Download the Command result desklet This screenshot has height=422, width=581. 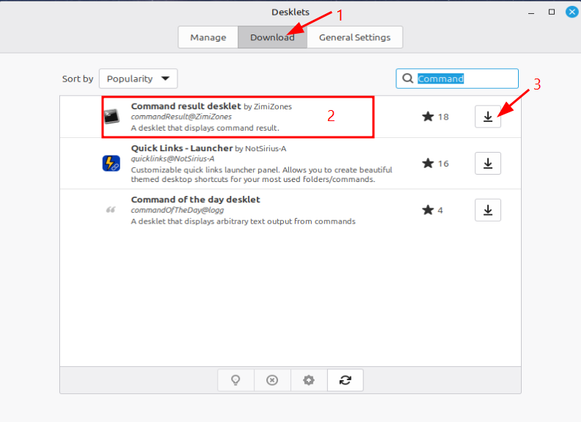pyautogui.click(x=488, y=117)
